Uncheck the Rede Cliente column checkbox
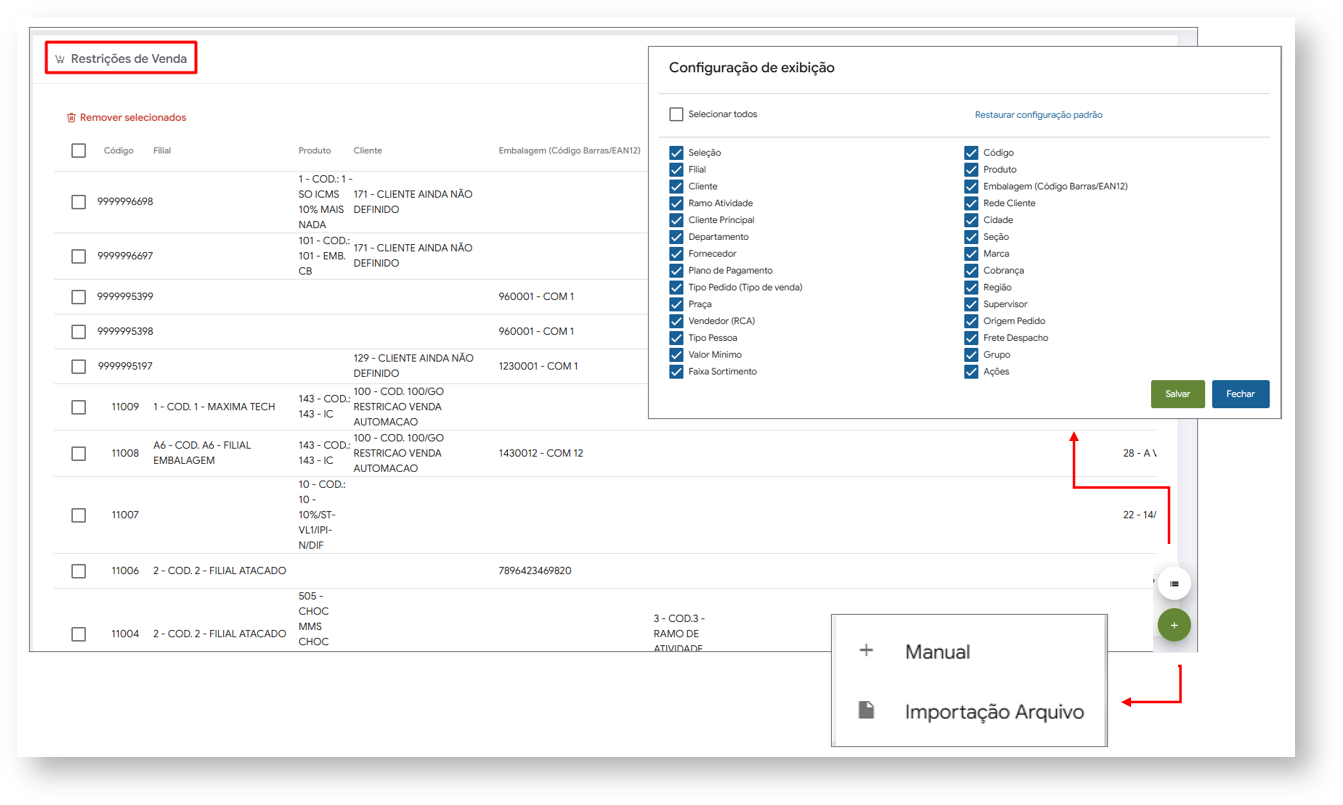Screen dimensions: 1343x805 (x=971, y=203)
